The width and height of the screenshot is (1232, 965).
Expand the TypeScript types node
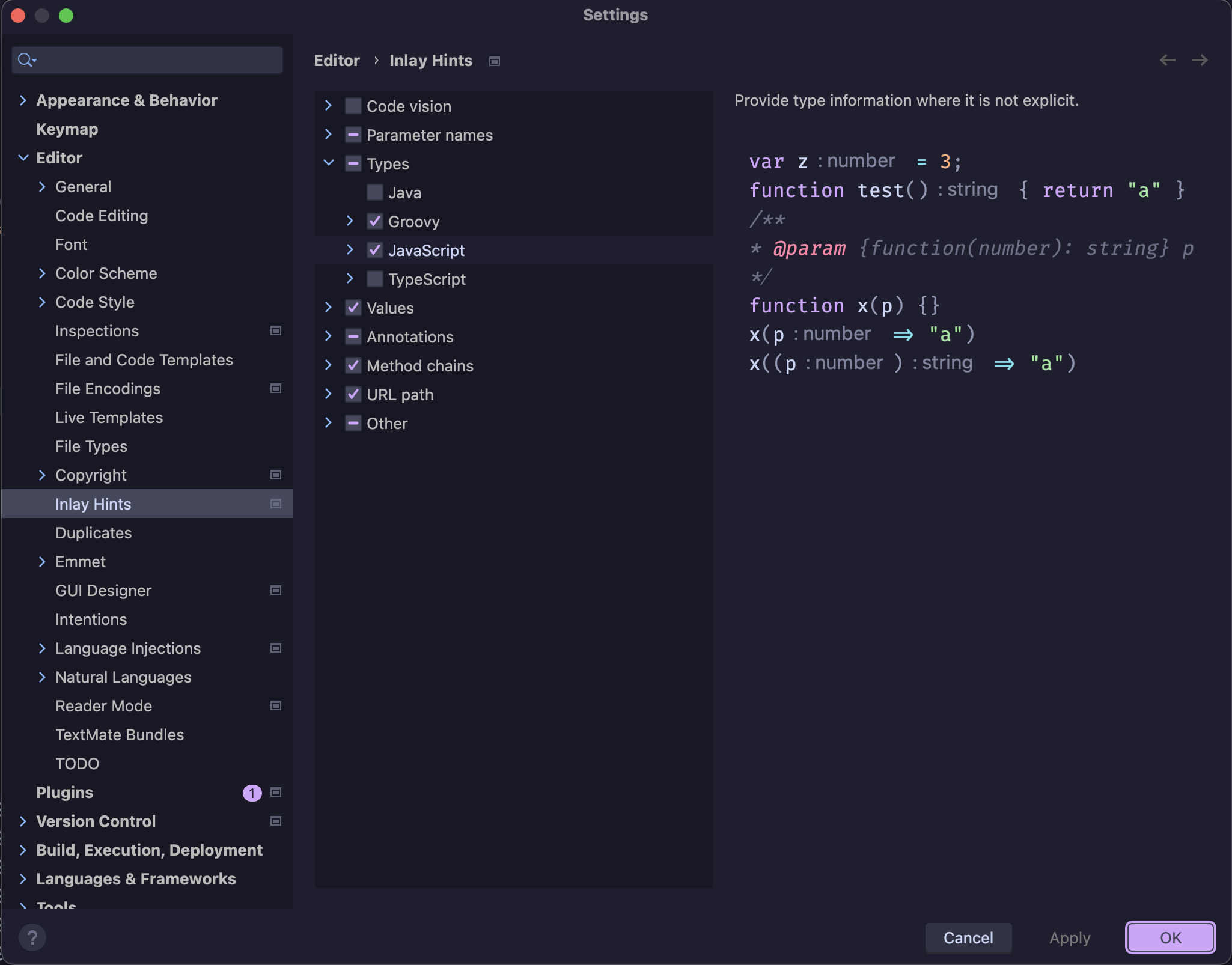pyautogui.click(x=350, y=279)
